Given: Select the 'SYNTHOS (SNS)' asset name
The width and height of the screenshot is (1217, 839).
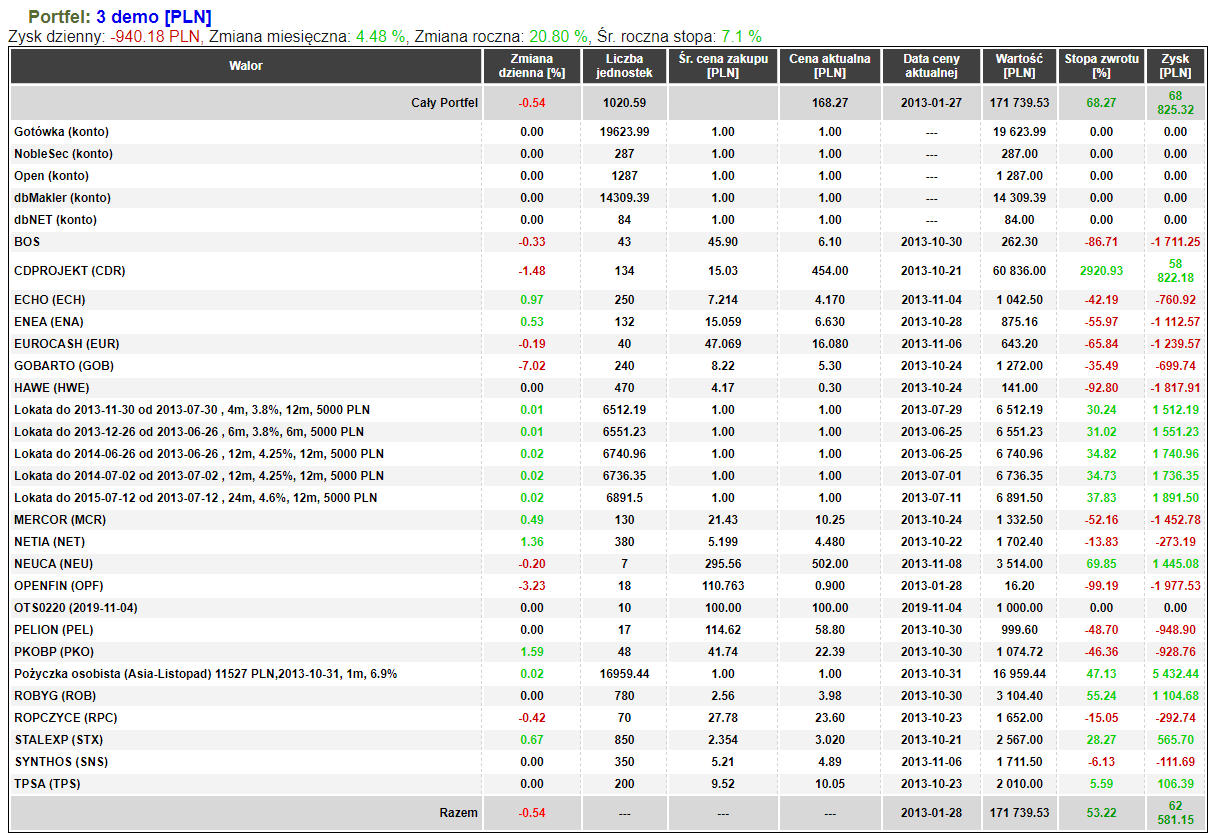Looking at the screenshot, I should tap(61, 762).
